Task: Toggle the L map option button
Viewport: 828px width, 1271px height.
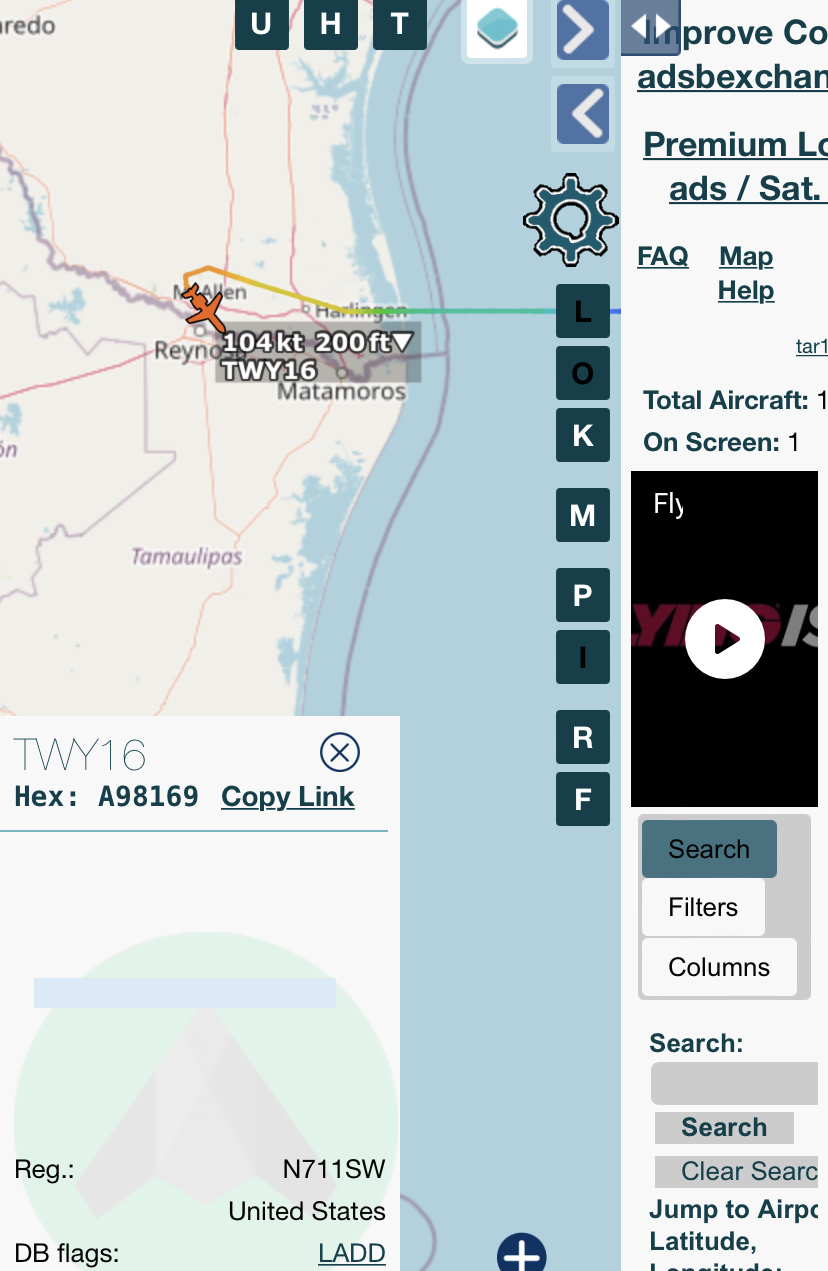Action: 583,311
